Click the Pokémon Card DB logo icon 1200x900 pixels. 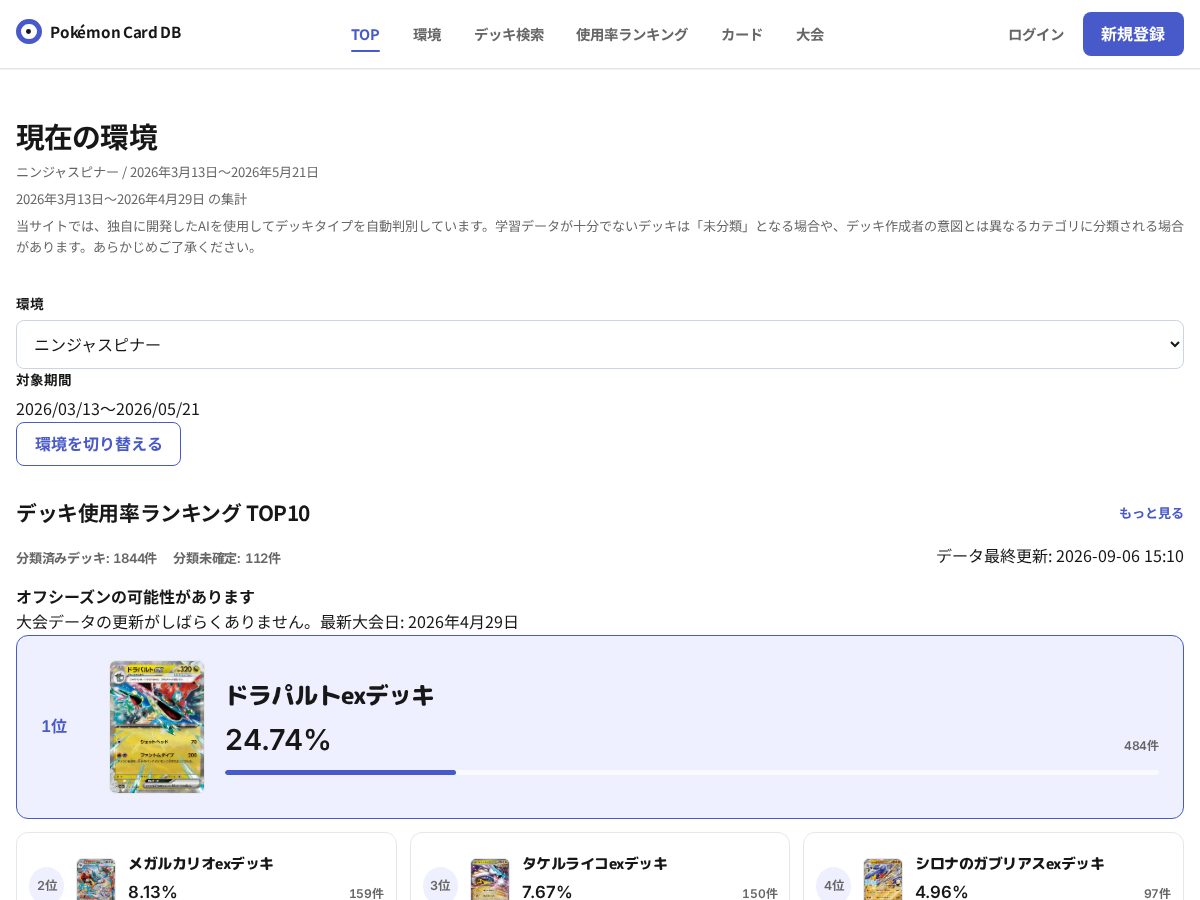tap(29, 32)
